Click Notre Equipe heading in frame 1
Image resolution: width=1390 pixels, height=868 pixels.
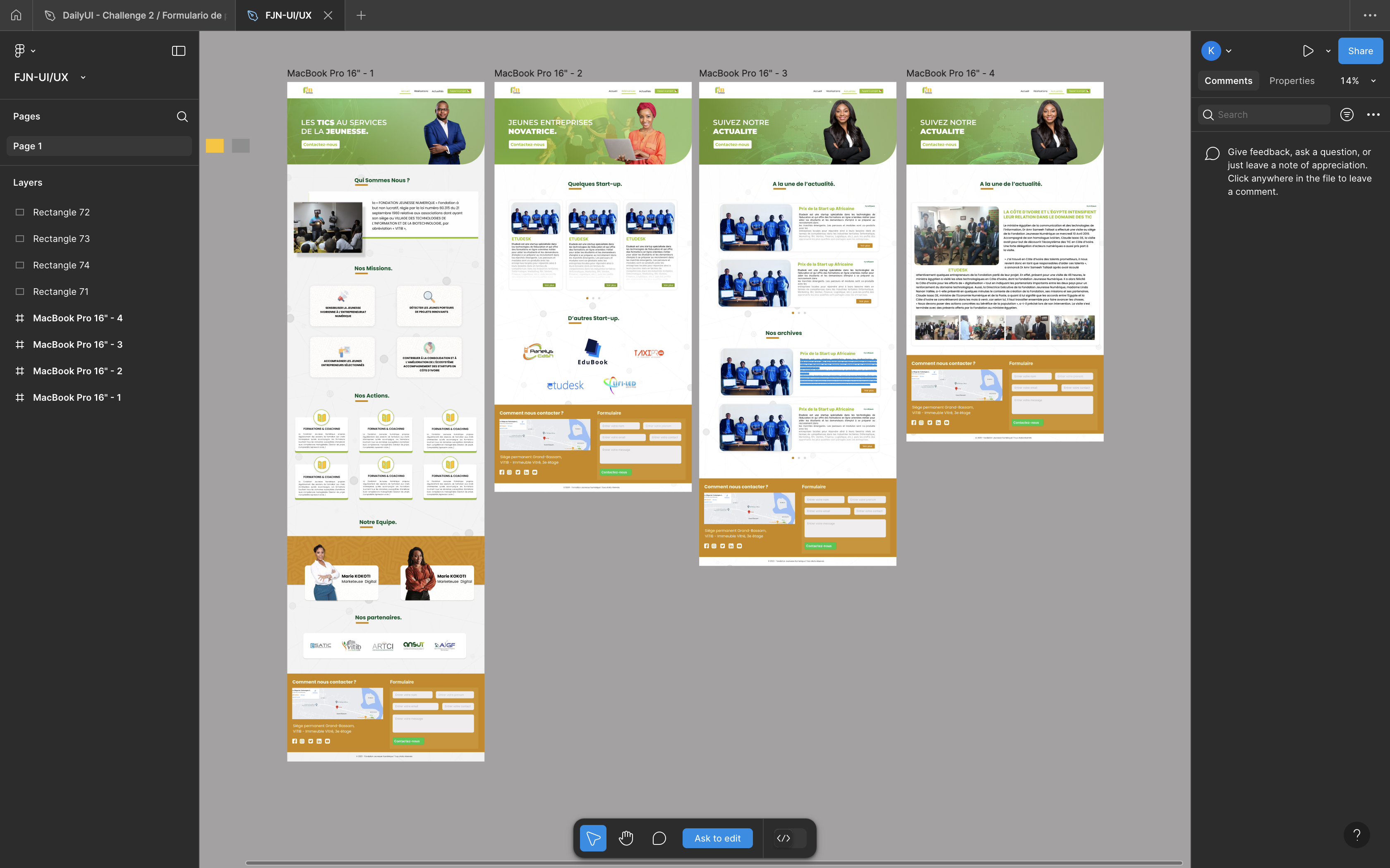pyautogui.click(x=378, y=522)
